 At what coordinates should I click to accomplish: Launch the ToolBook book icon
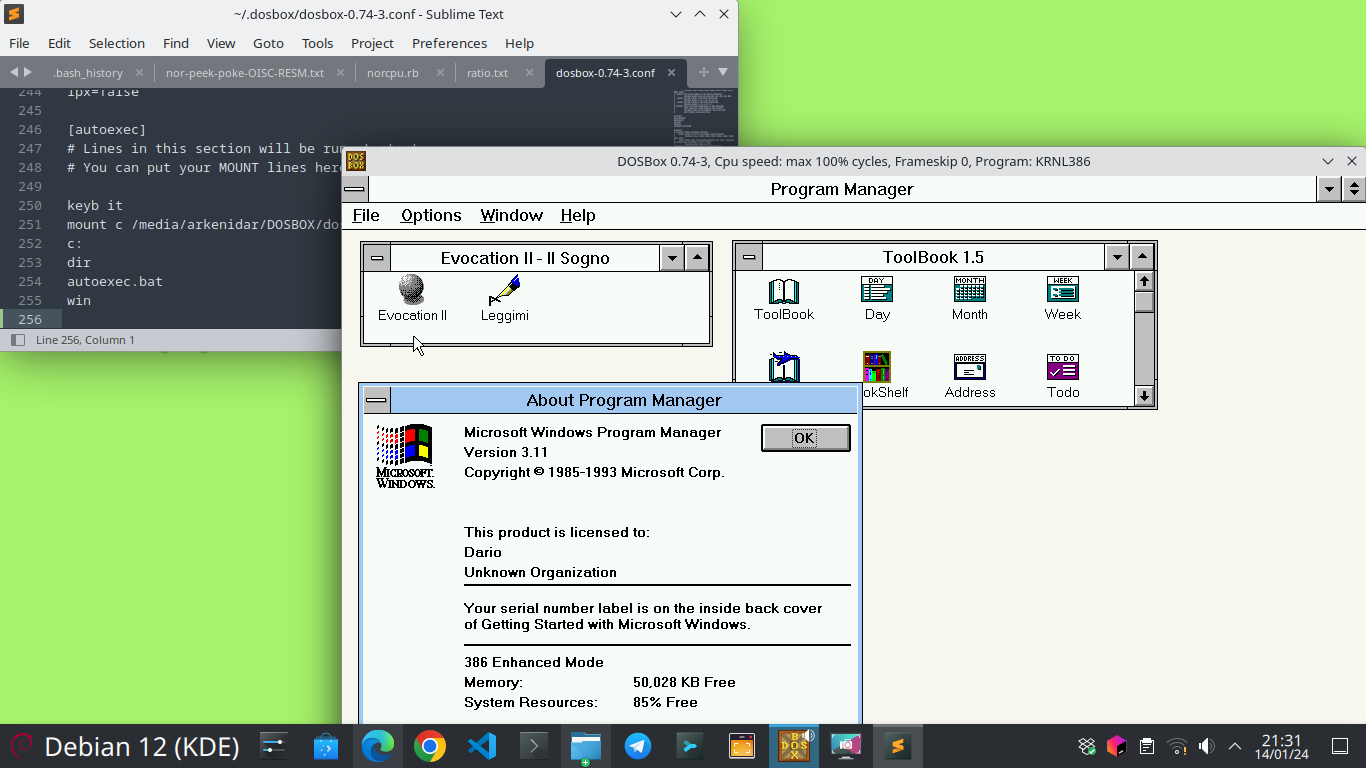click(784, 290)
